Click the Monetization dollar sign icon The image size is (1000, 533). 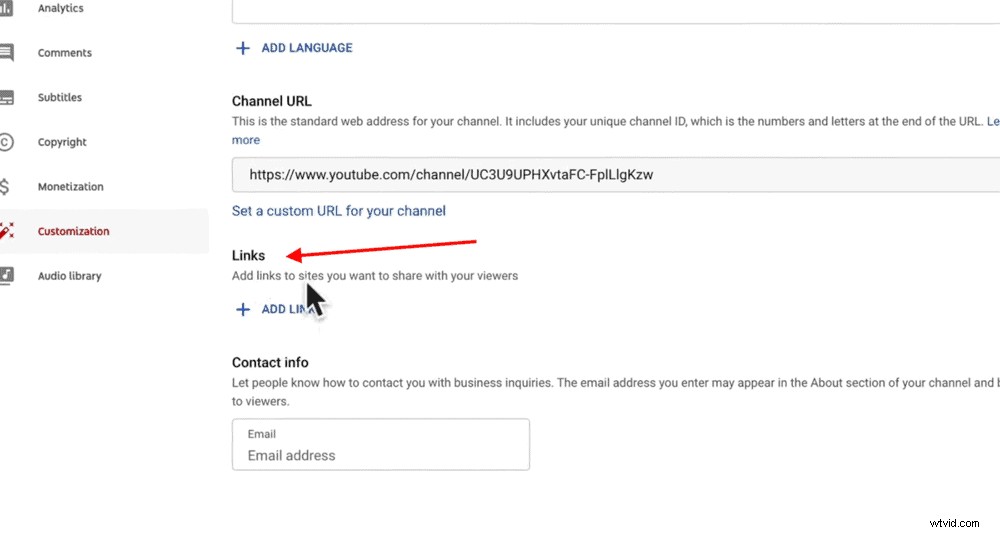6,187
